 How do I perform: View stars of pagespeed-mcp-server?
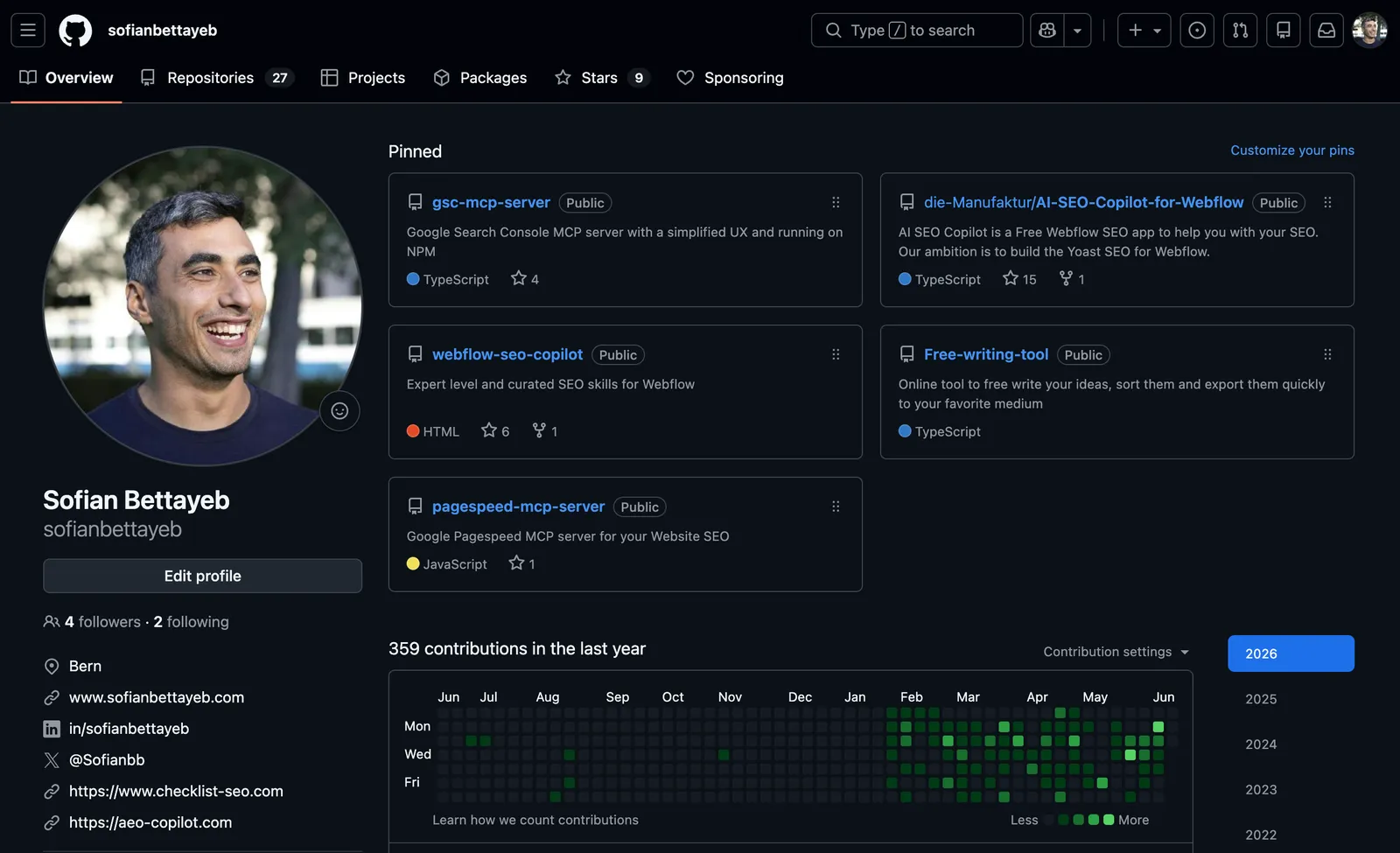click(x=522, y=564)
